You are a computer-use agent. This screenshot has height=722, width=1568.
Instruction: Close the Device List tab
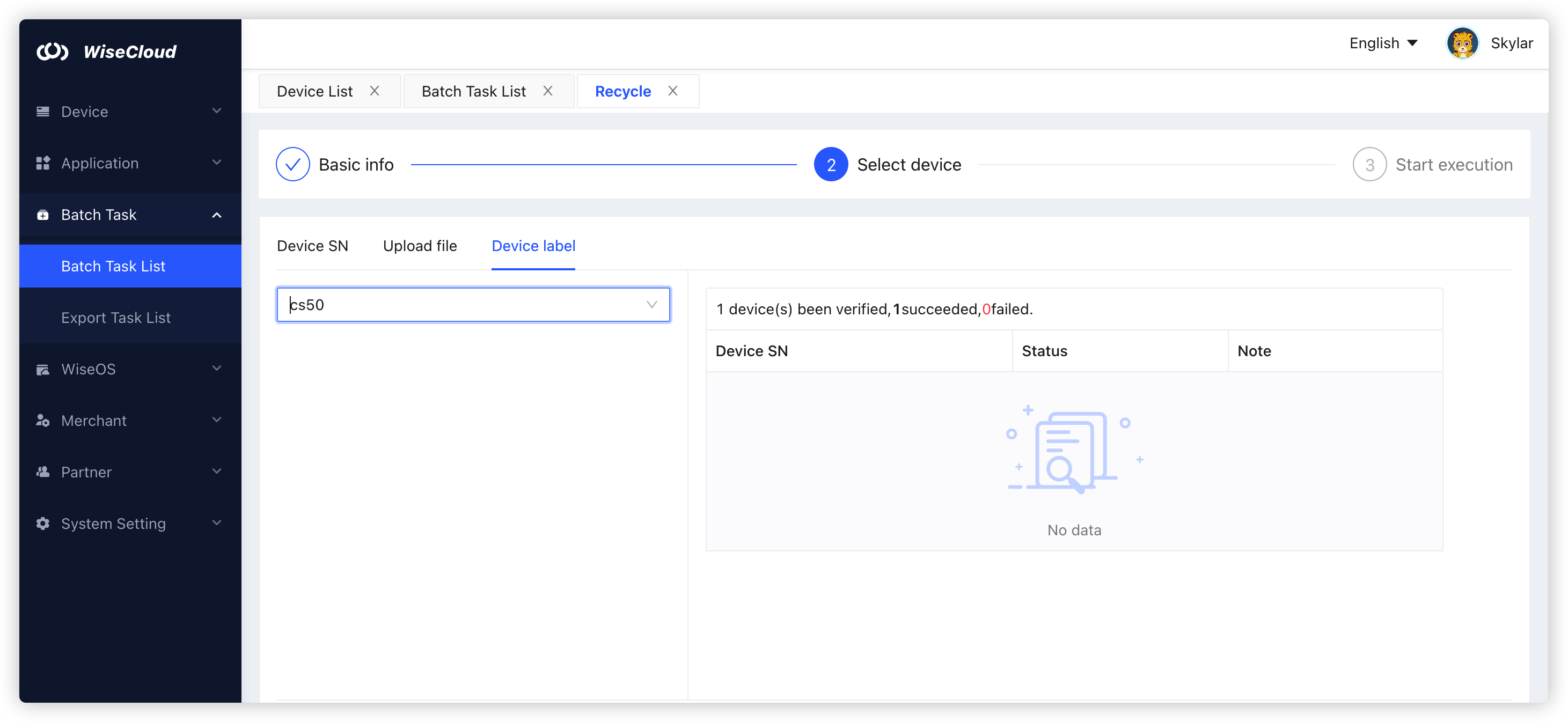point(375,91)
